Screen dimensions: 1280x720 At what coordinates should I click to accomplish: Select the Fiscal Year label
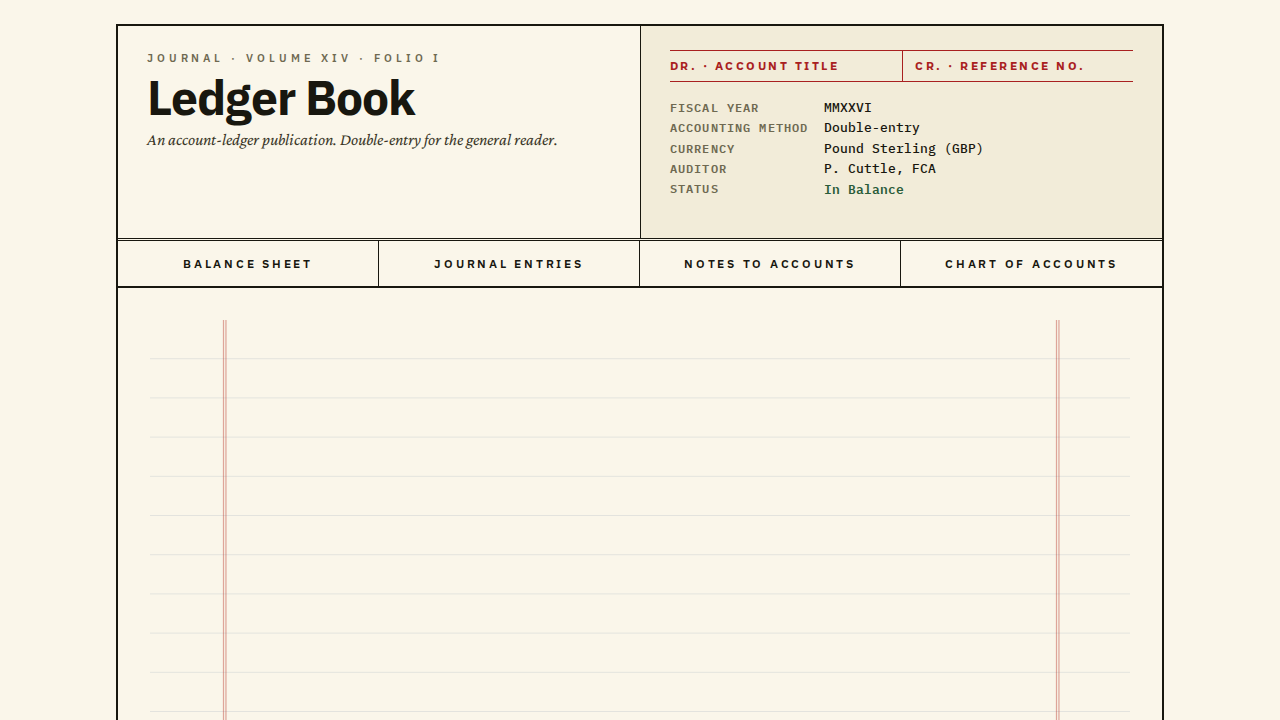(714, 108)
